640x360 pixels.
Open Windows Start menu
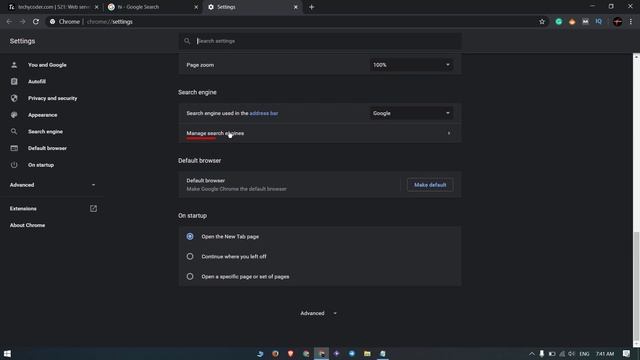(x=7, y=353)
